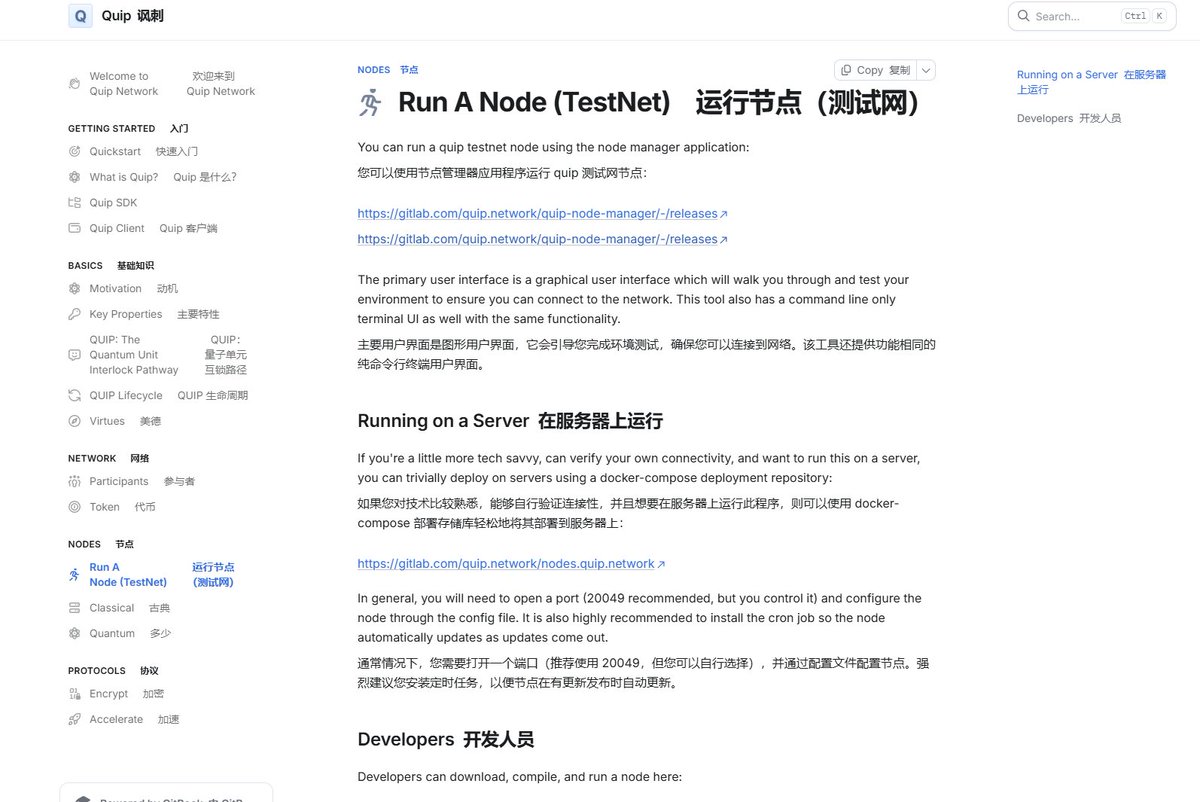Open first quip-node-manager releases link

coord(542,214)
